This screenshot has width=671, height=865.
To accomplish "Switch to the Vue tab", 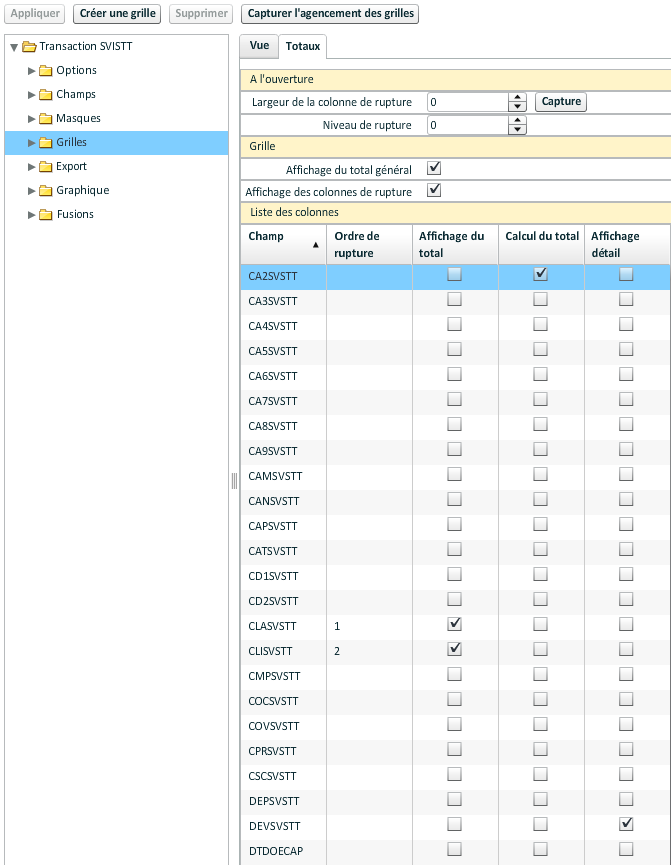I will tap(258, 45).
